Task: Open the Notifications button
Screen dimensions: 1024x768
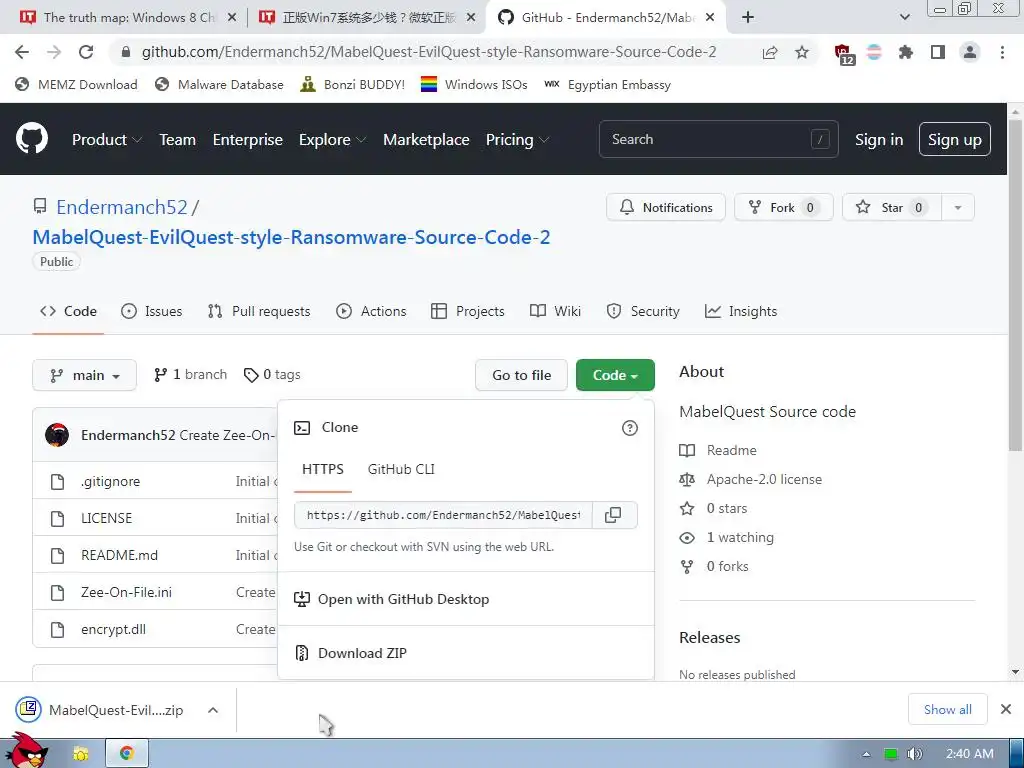Action: click(x=665, y=208)
